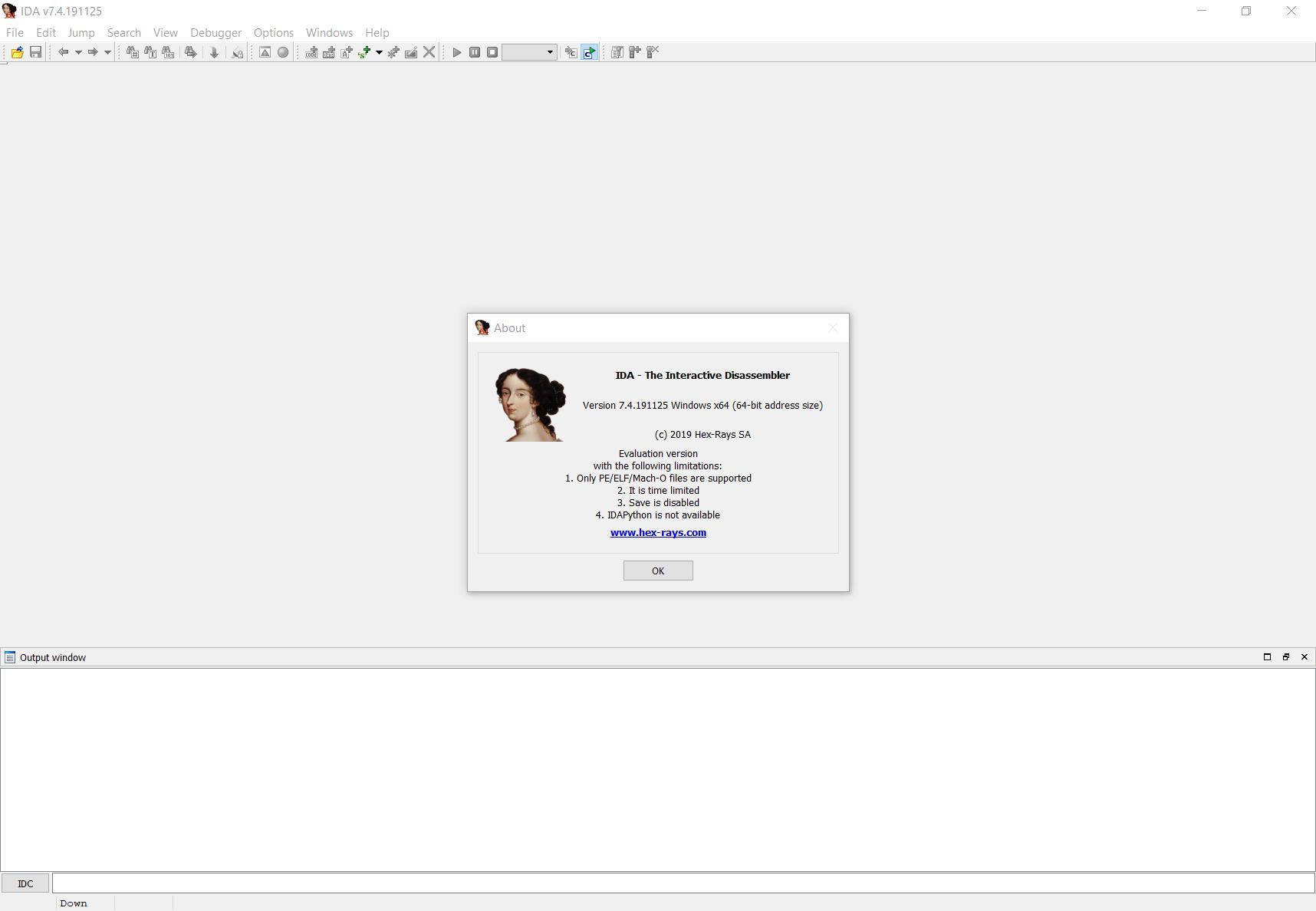Close the Output window panel
Screen dimensions: 1316x911
(1304, 657)
